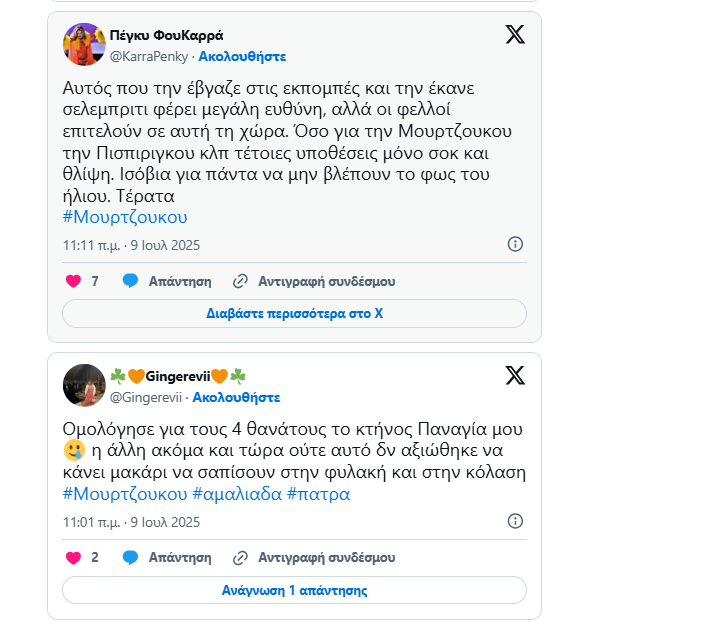
Task: Click X logo on Πέγκυ ΦουΚαρρά tweet
Action: coord(515,34)
